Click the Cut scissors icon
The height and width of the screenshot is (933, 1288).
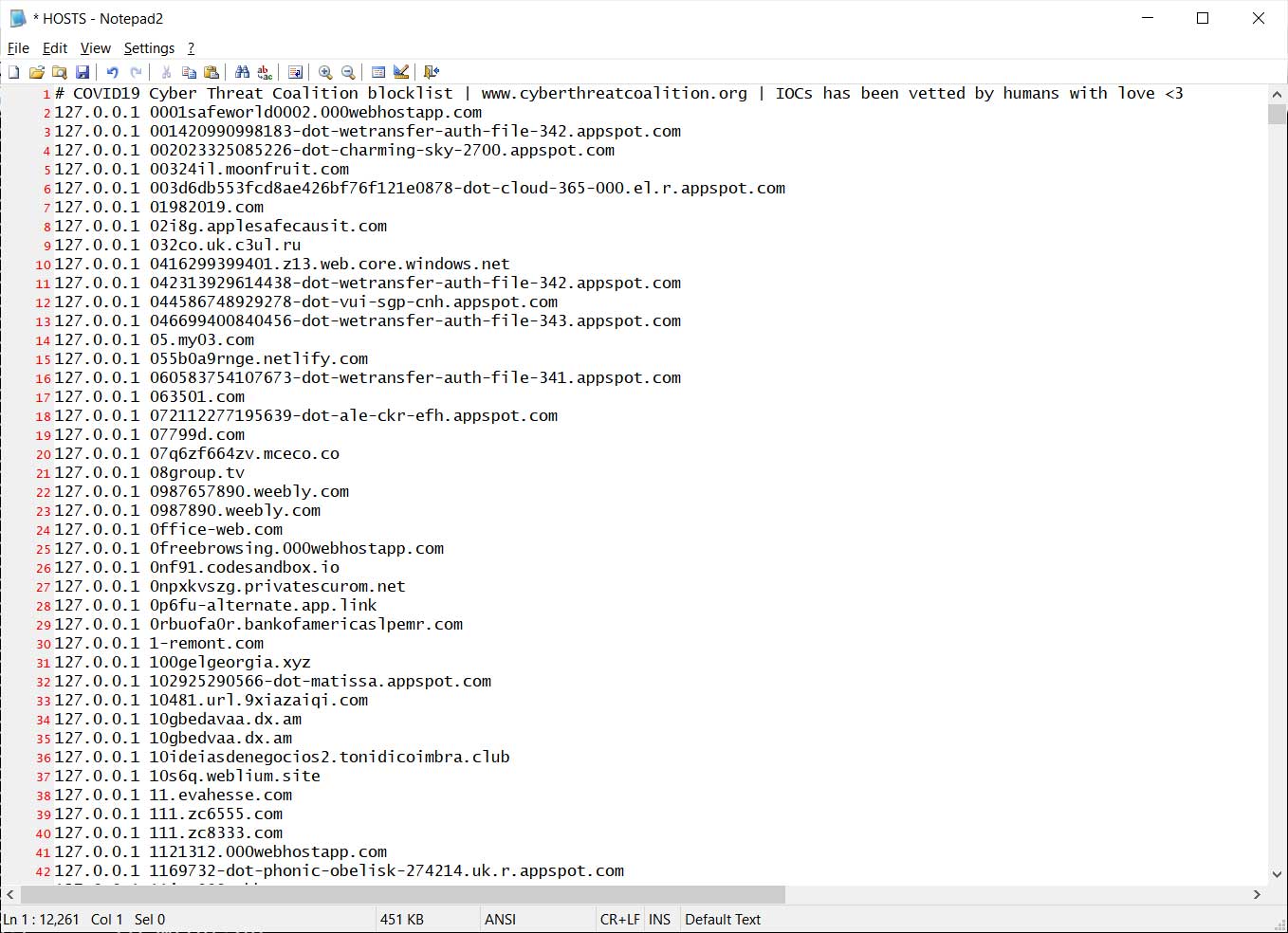pyautogui.click(x=166, y=72)
